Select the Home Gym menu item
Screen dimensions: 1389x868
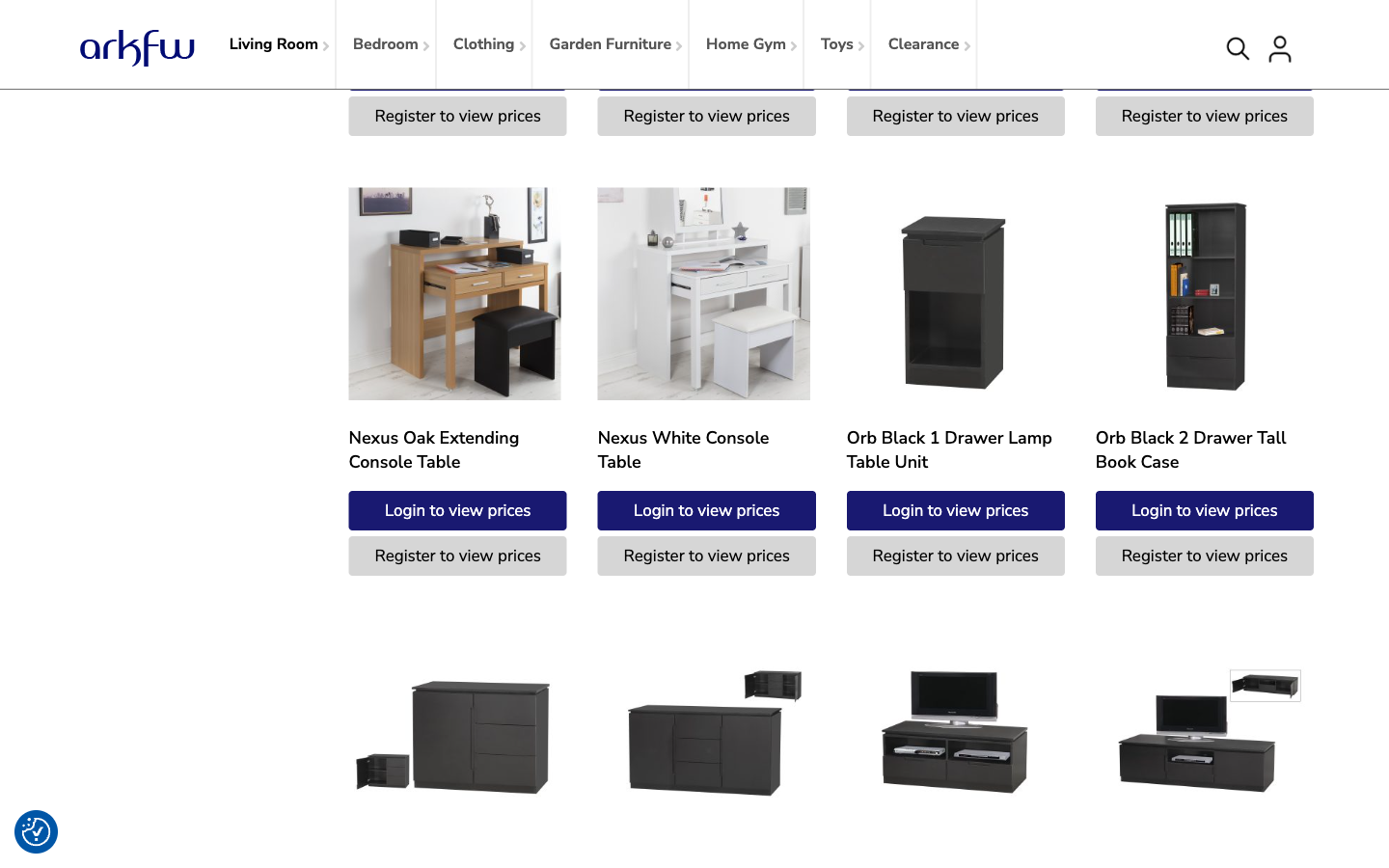pyautogui.click(x=746, y=44)
